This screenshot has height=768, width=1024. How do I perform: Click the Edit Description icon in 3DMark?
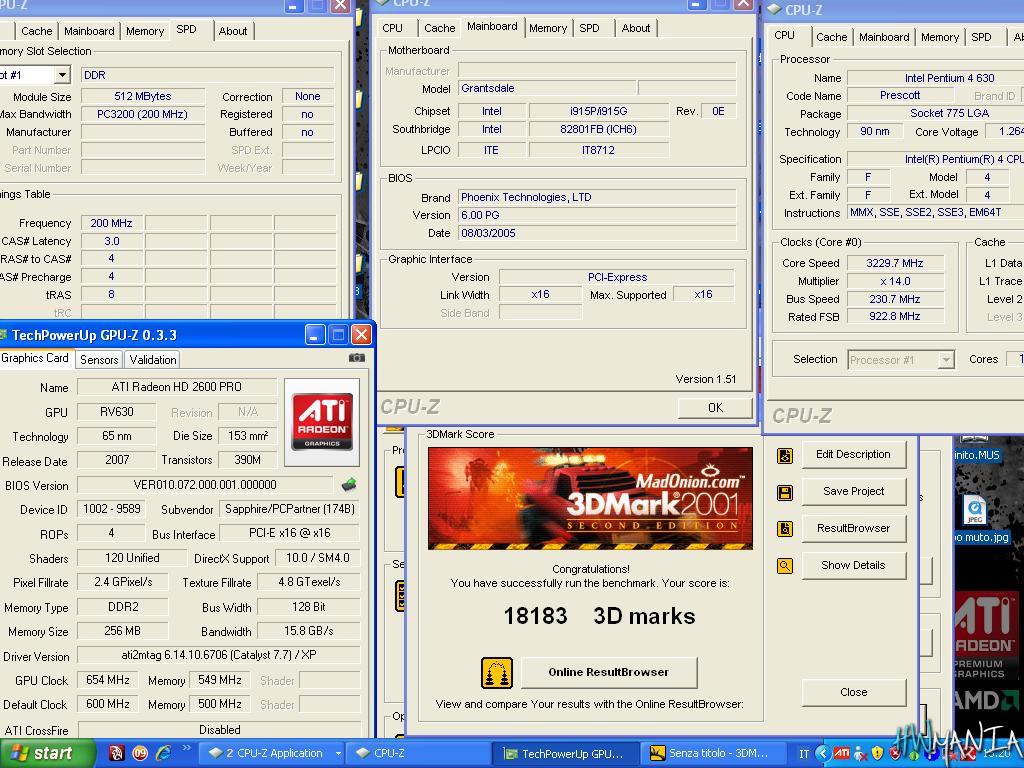(x=785, y=455)
